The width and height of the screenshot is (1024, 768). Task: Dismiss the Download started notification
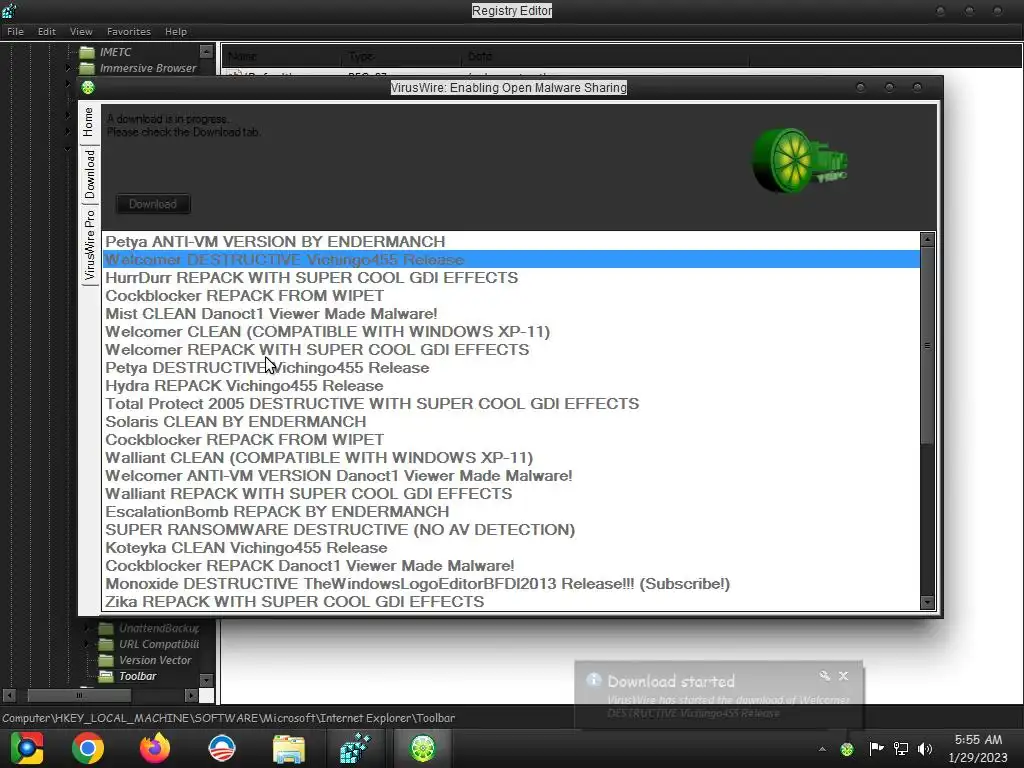point(844,676)
